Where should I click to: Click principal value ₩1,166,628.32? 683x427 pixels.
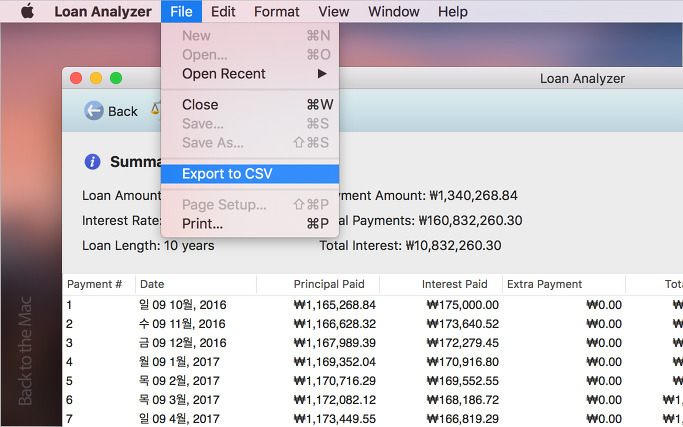[x=335, y=324]
